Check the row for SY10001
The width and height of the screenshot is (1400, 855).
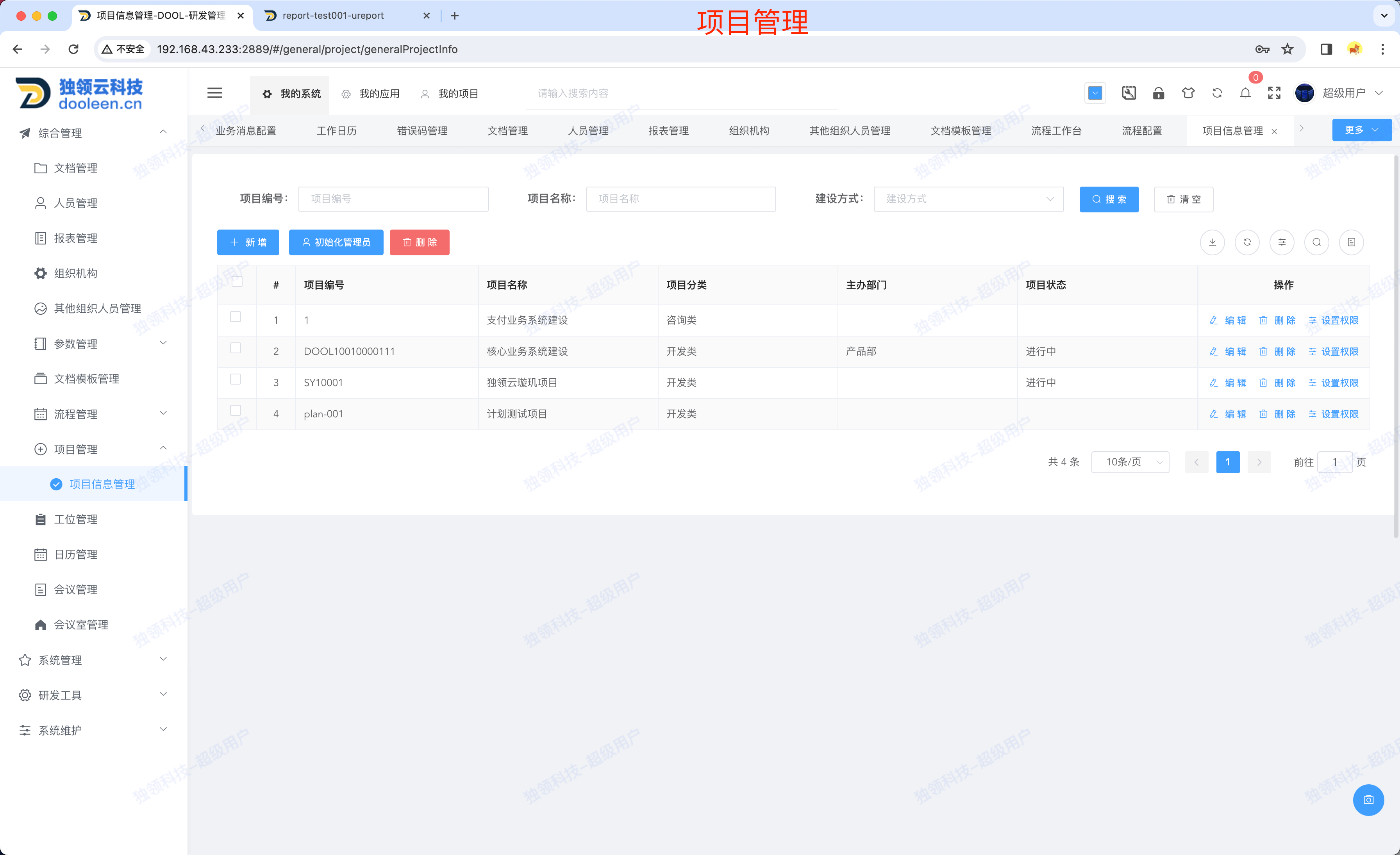[x=235, y=379]
